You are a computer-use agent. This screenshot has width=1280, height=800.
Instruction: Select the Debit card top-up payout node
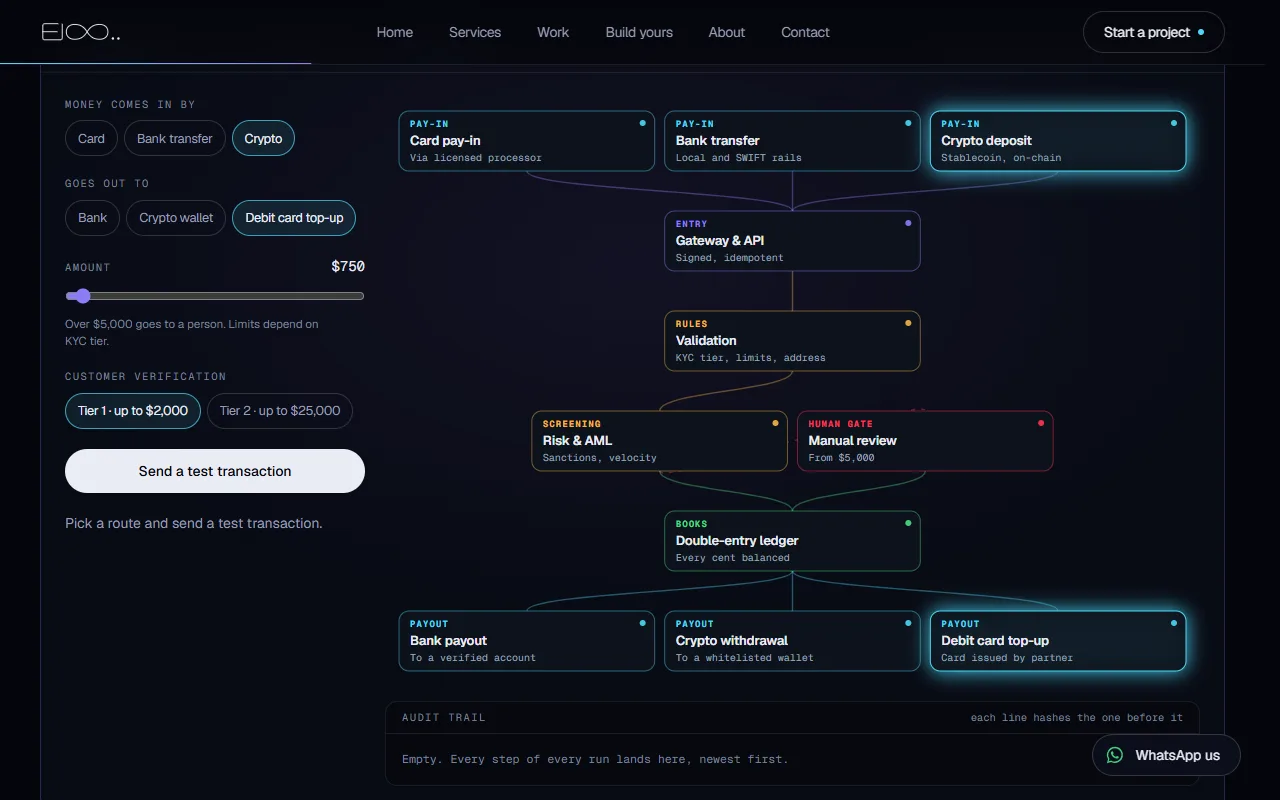click(x=1058, y=641)
